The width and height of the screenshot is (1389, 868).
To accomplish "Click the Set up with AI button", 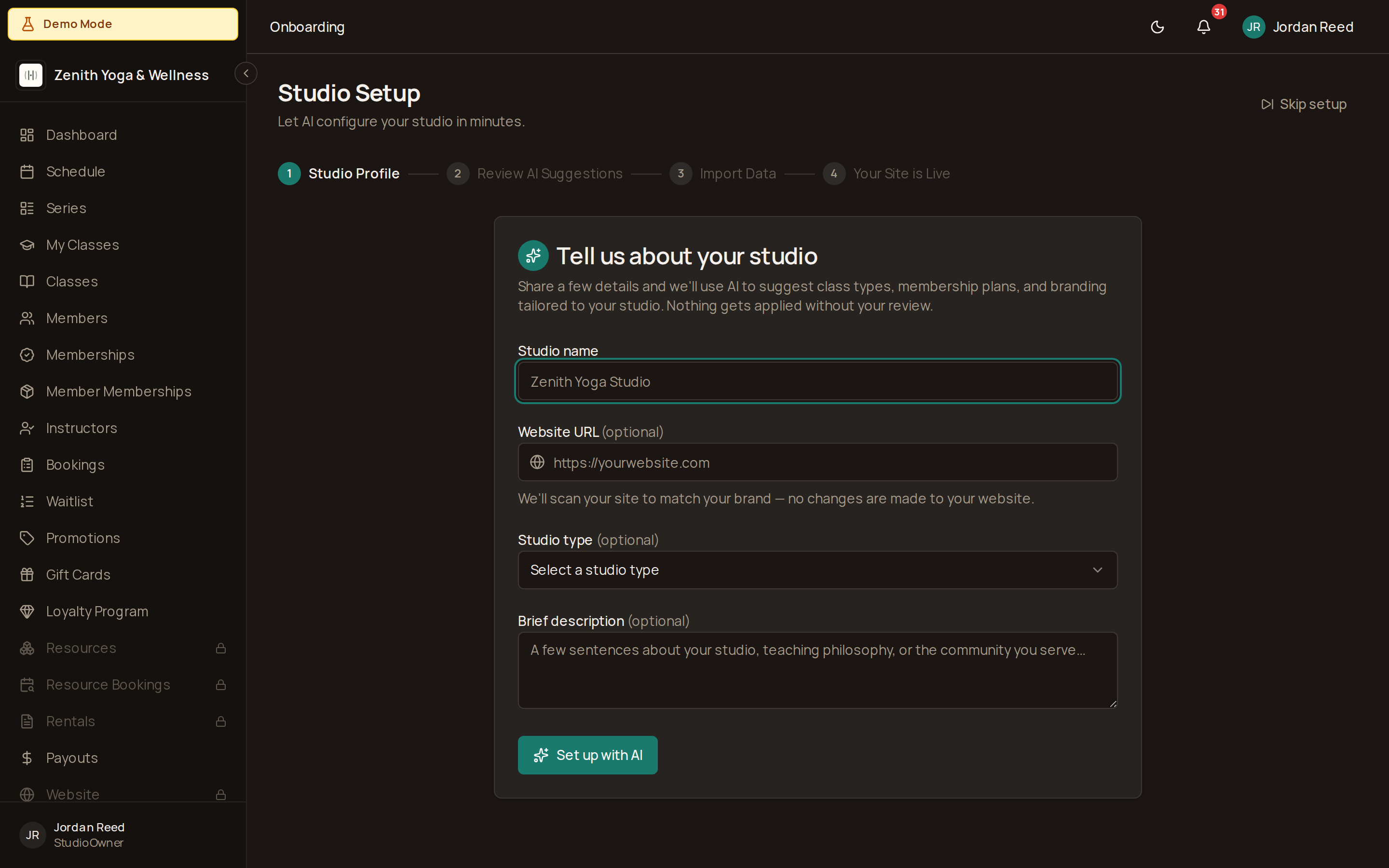I will (x=587, y=755).
